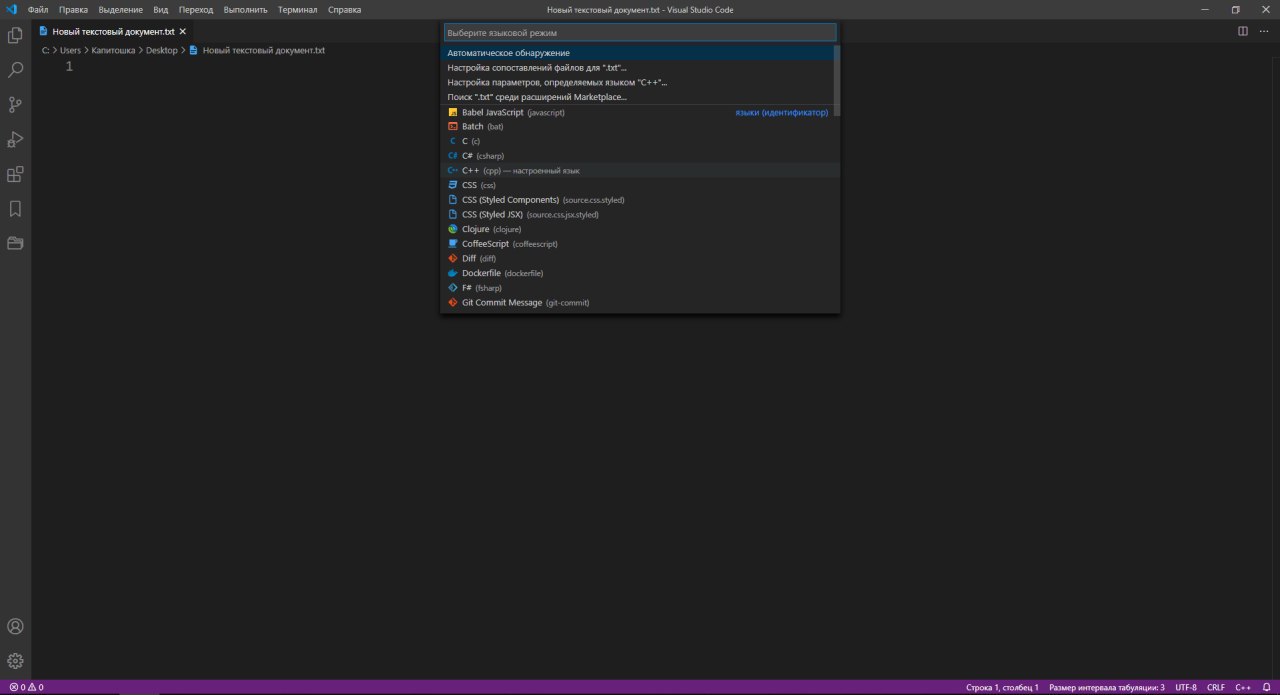
Task: Switch to Новый текстовый документ.txt tab
Action: pos(113,31)
